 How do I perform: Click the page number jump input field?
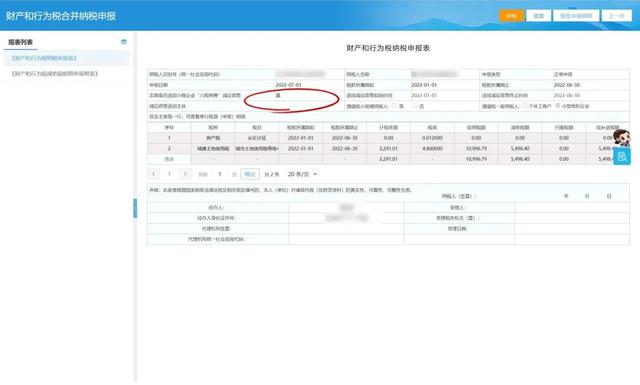[x=220, y=174]
